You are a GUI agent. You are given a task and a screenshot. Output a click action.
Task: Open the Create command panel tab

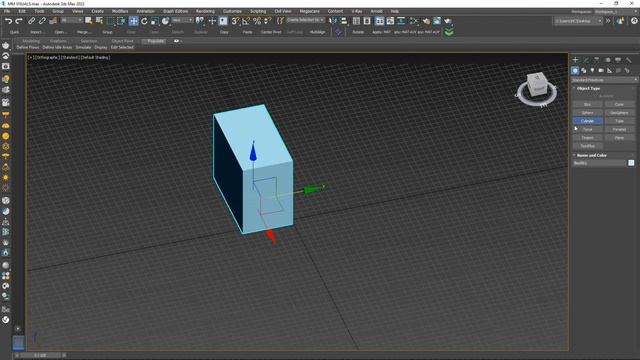point(576,60)
